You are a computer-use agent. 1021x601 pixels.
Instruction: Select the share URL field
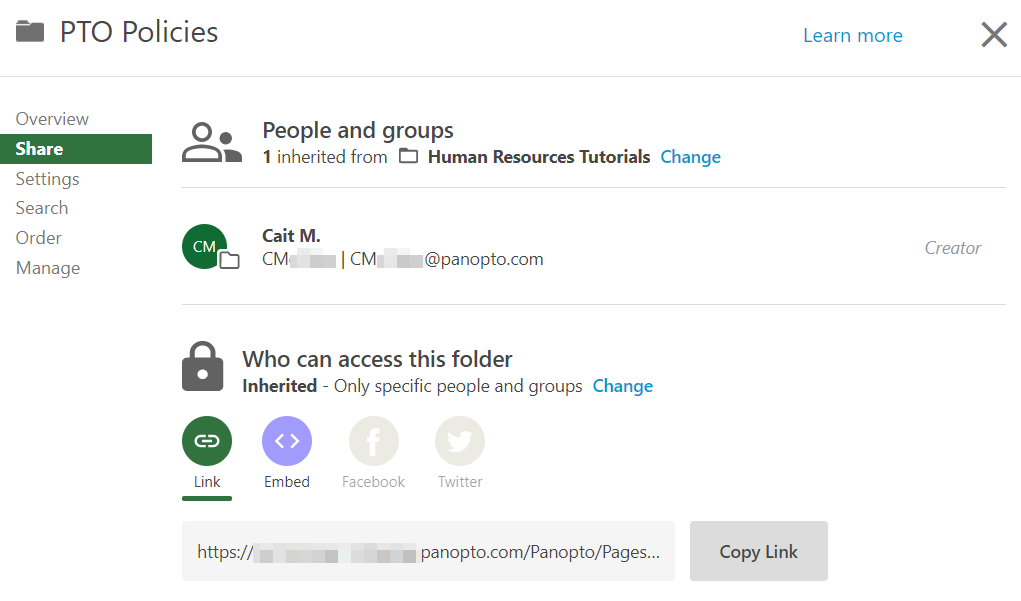click(x=428, y=550)
